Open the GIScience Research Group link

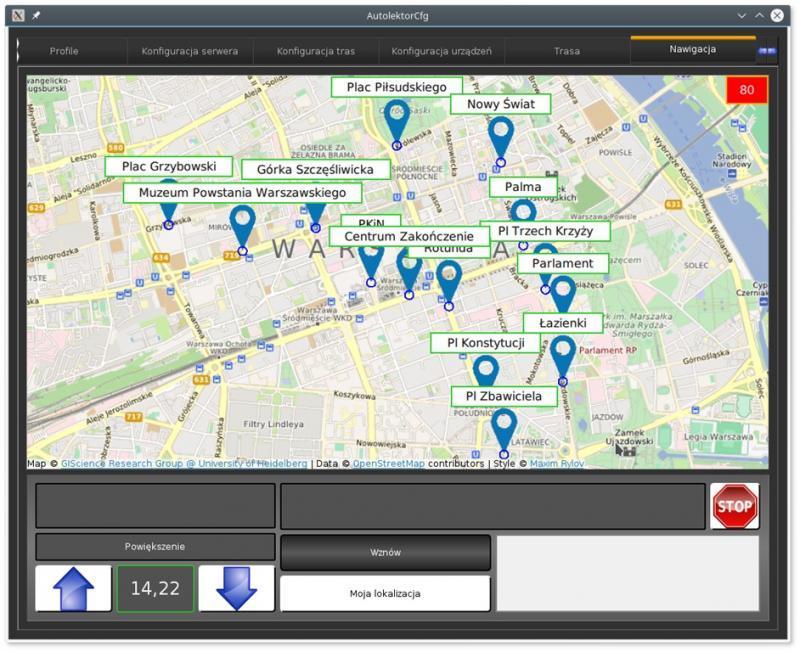click(184, 464)
